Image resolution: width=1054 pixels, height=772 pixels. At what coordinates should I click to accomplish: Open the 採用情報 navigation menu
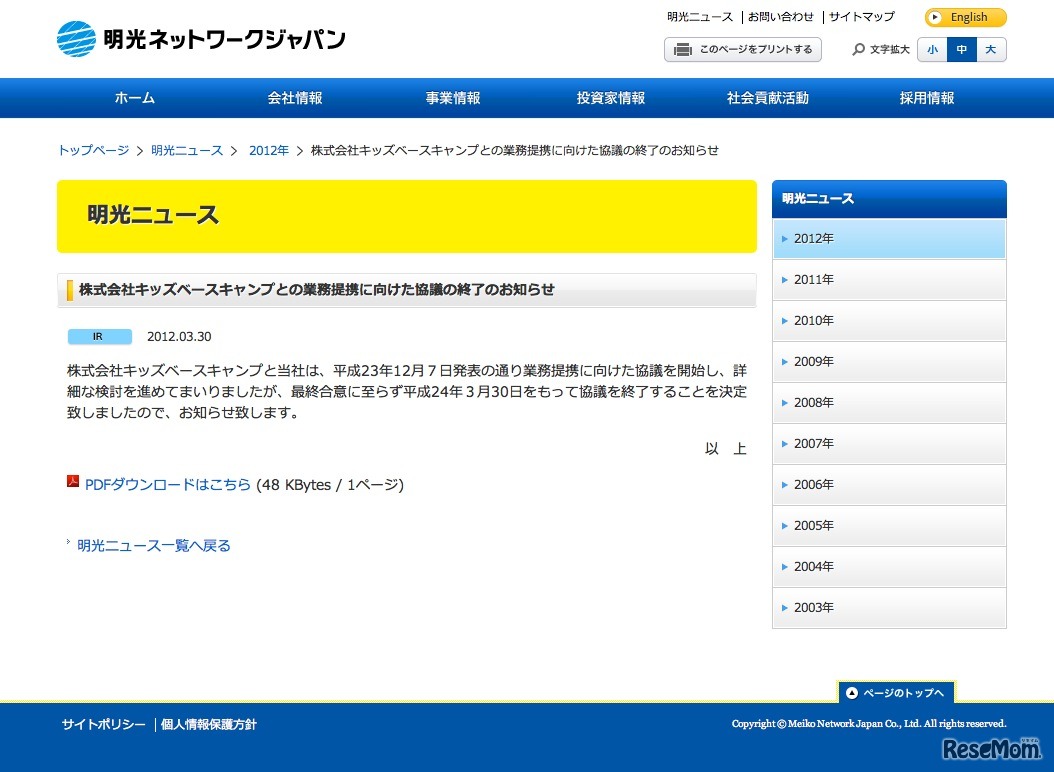coord(926,97)
